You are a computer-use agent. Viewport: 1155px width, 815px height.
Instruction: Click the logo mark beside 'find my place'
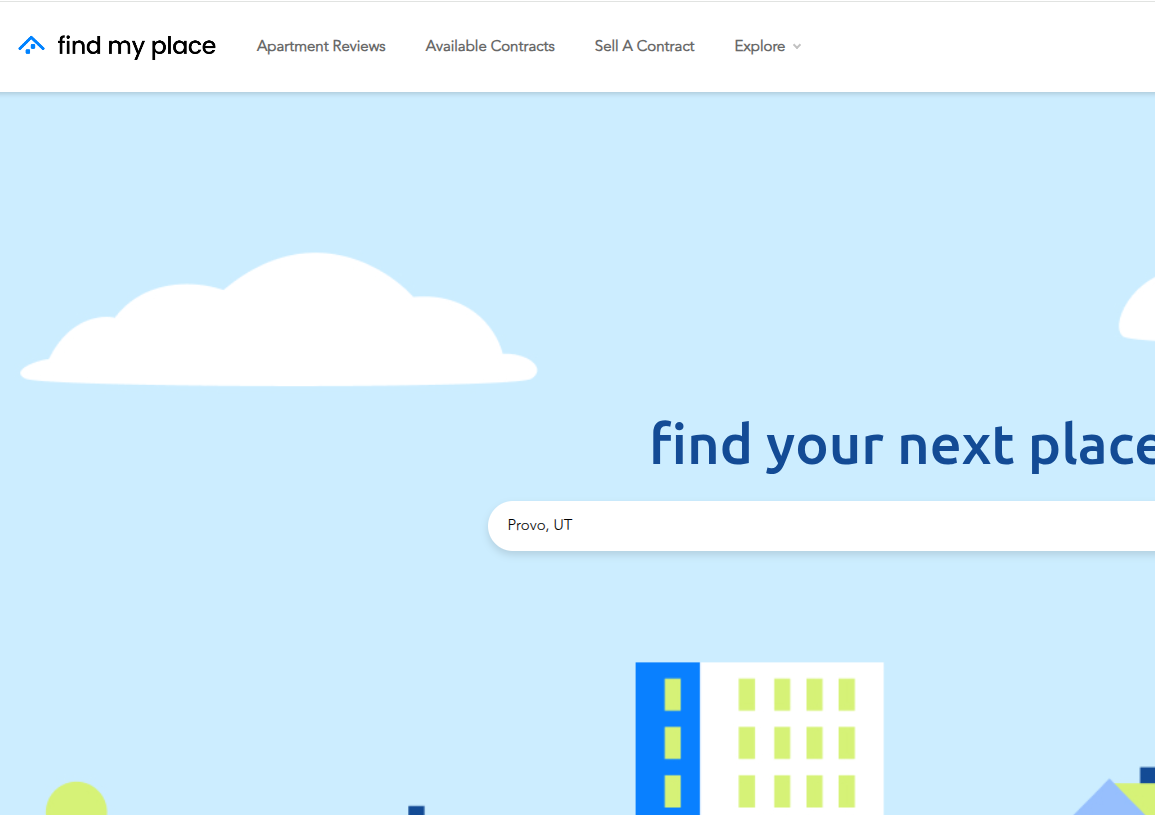point(31,45)
